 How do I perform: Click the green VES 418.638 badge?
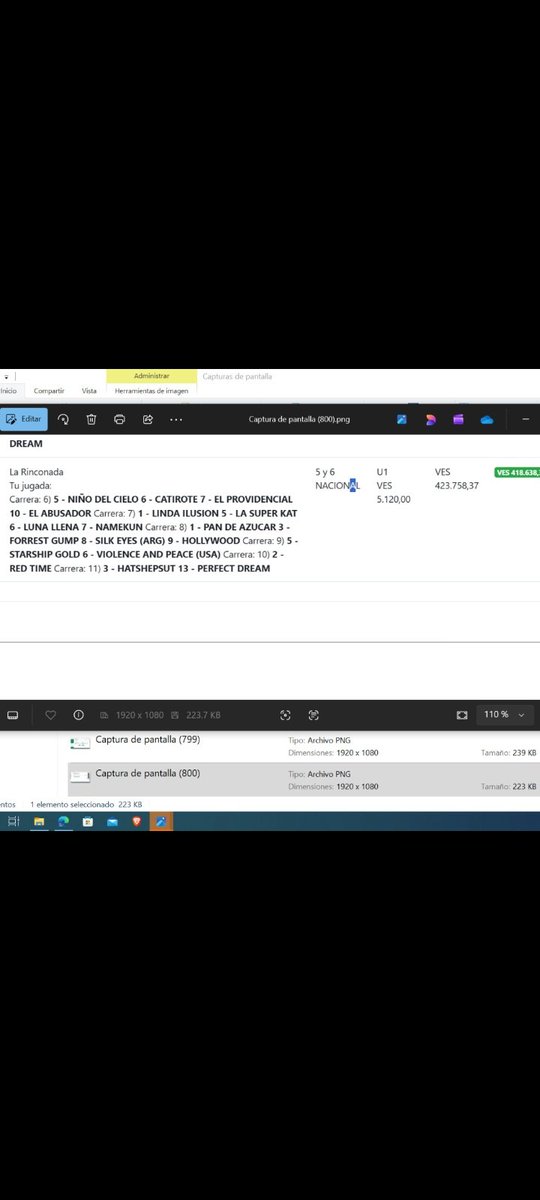[517, 472]
